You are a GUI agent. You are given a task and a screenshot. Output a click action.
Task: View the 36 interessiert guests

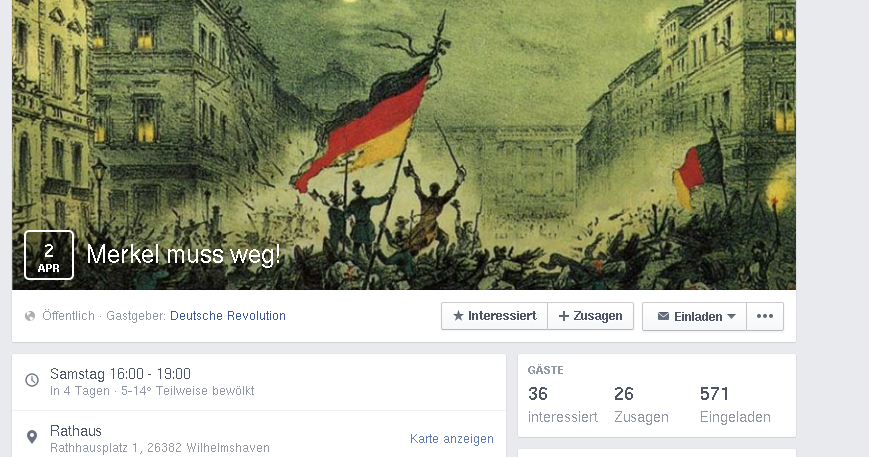pos(563,404)
